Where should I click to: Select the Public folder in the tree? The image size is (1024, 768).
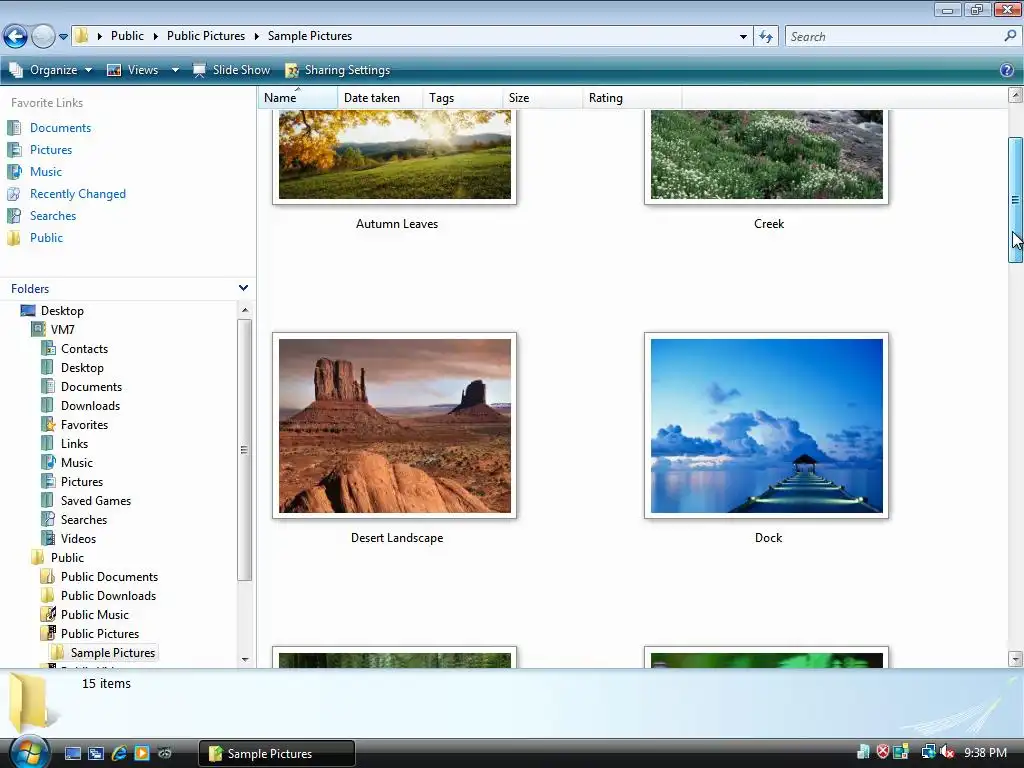click(x=67, y=558)
